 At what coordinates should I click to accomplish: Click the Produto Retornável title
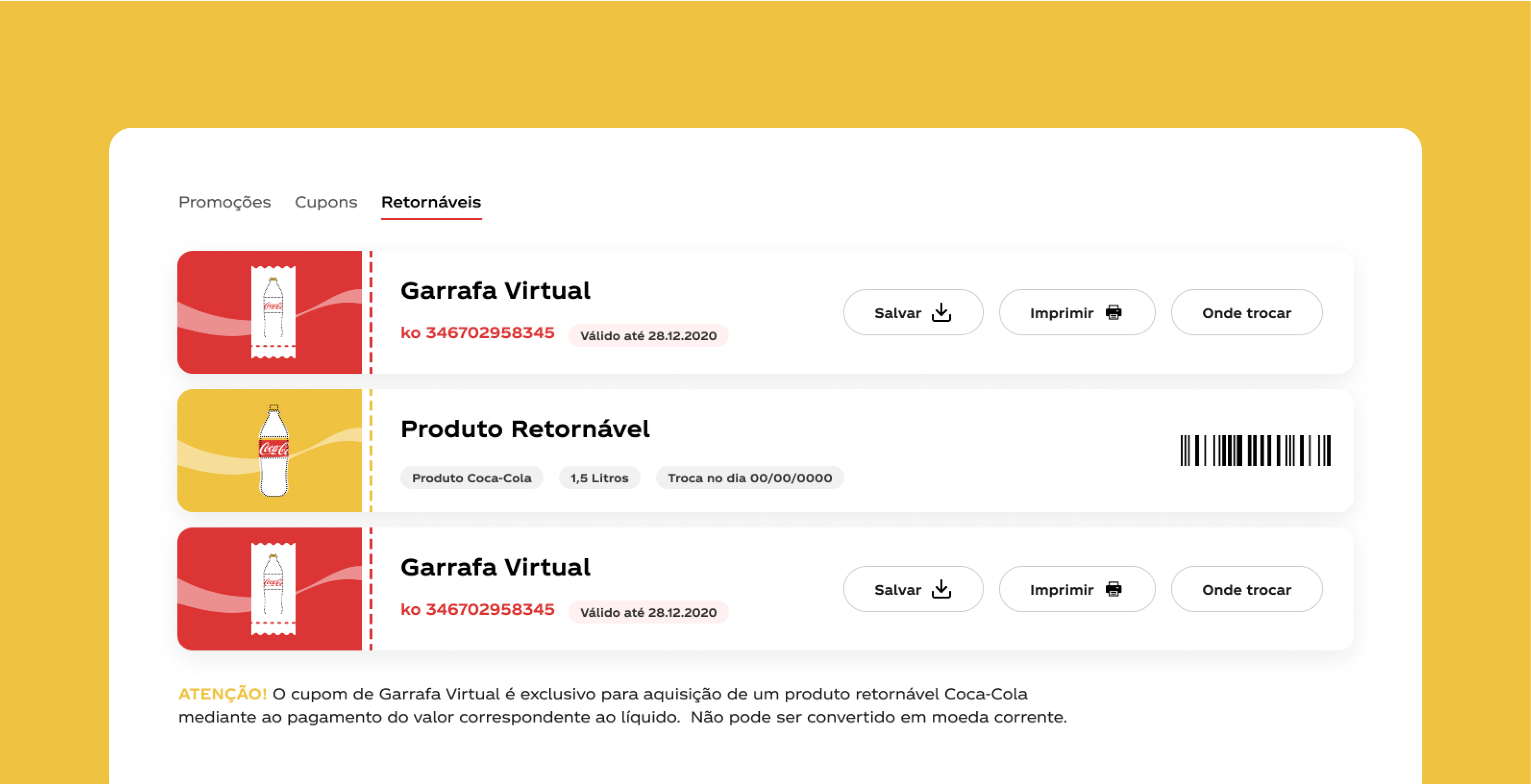coord(525,429)
